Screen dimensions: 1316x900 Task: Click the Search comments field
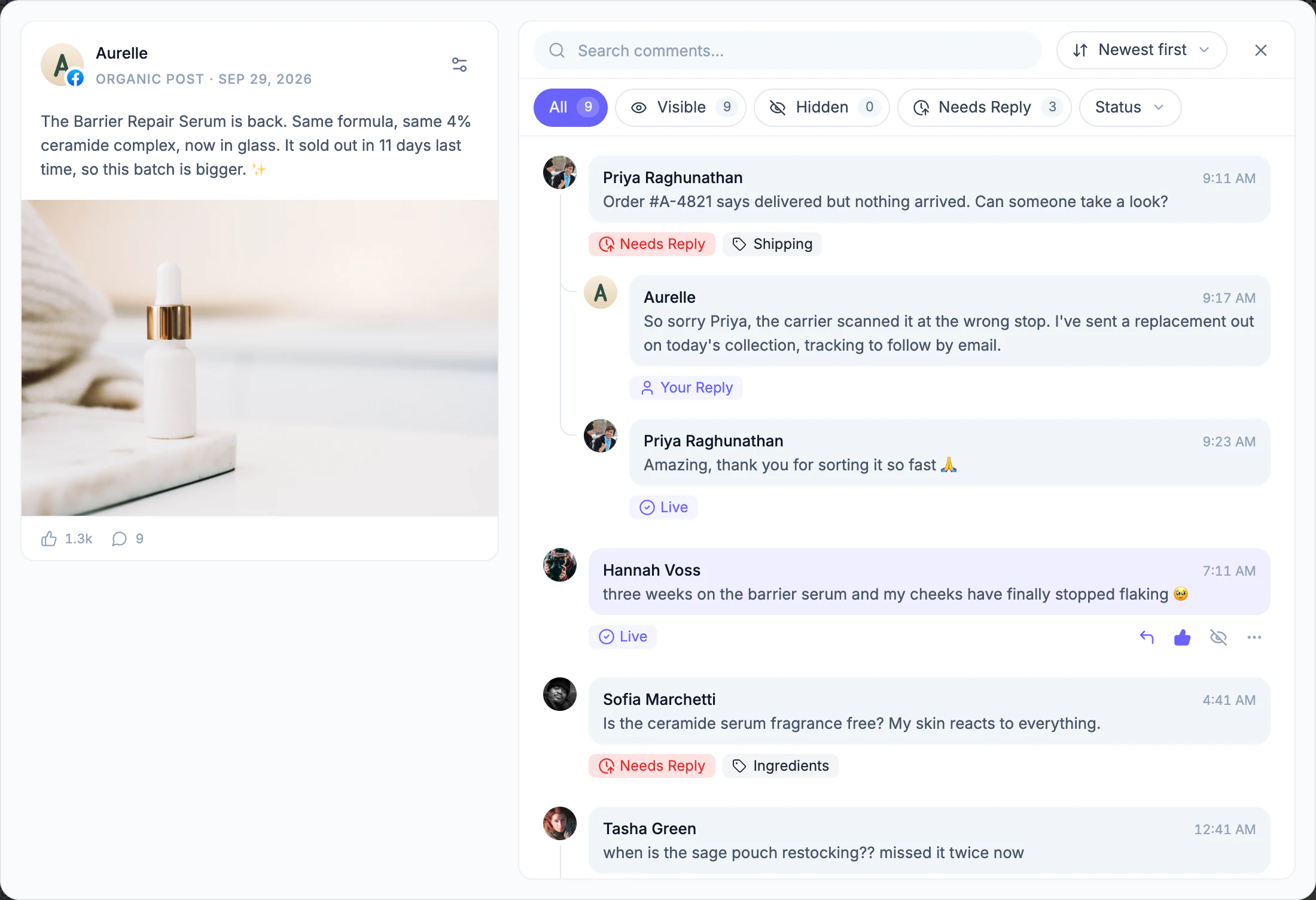[x=787, y=50]
